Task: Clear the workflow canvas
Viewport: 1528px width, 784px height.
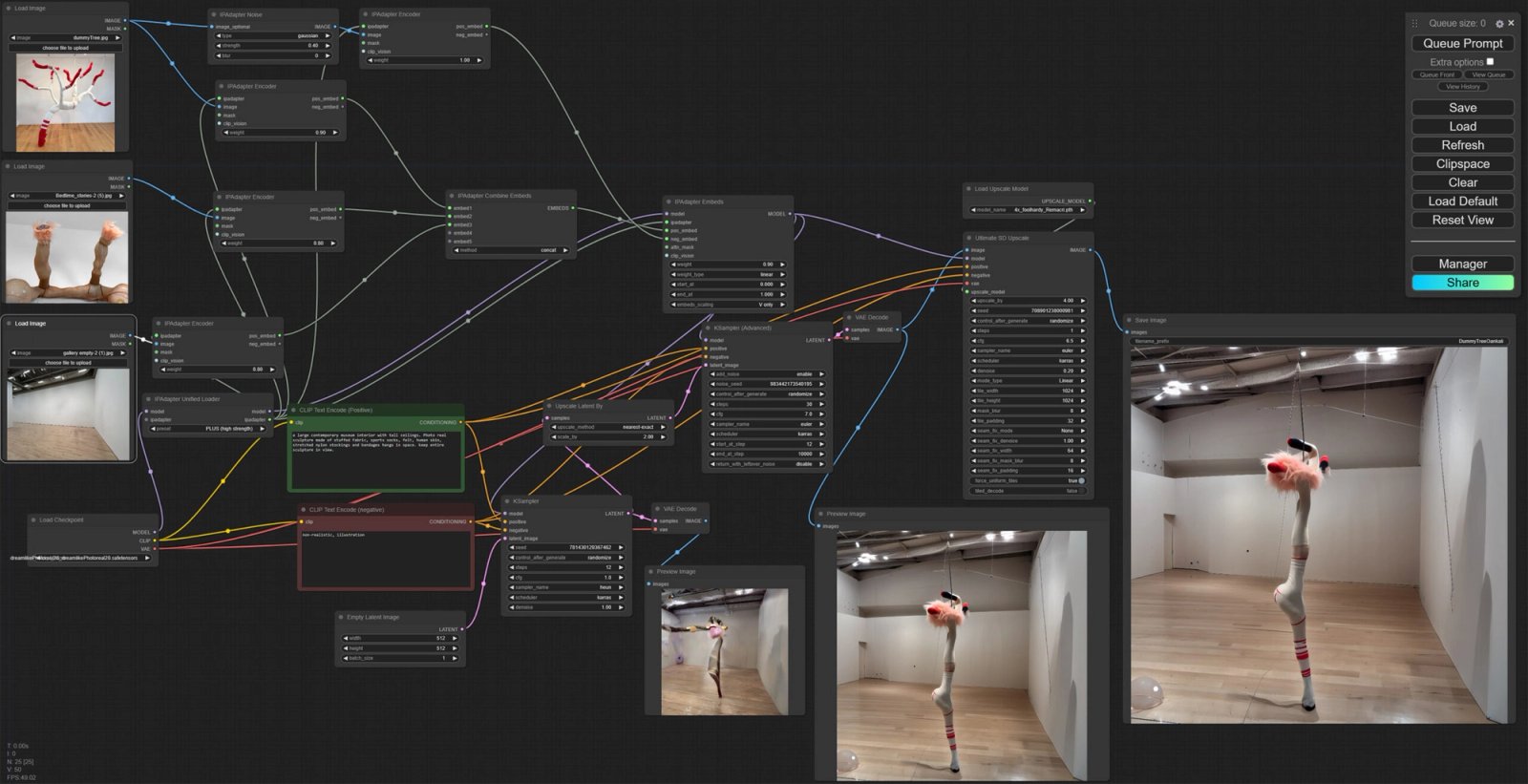Action: (1462, 182)
